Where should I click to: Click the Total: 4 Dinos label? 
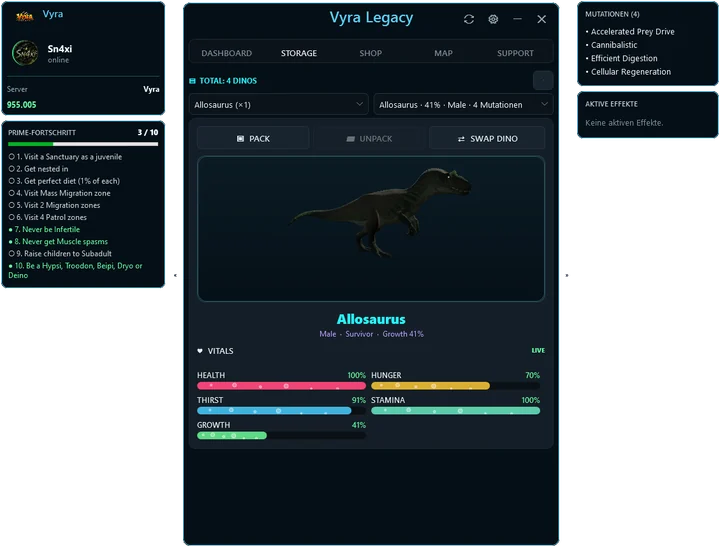pos(228,81)
